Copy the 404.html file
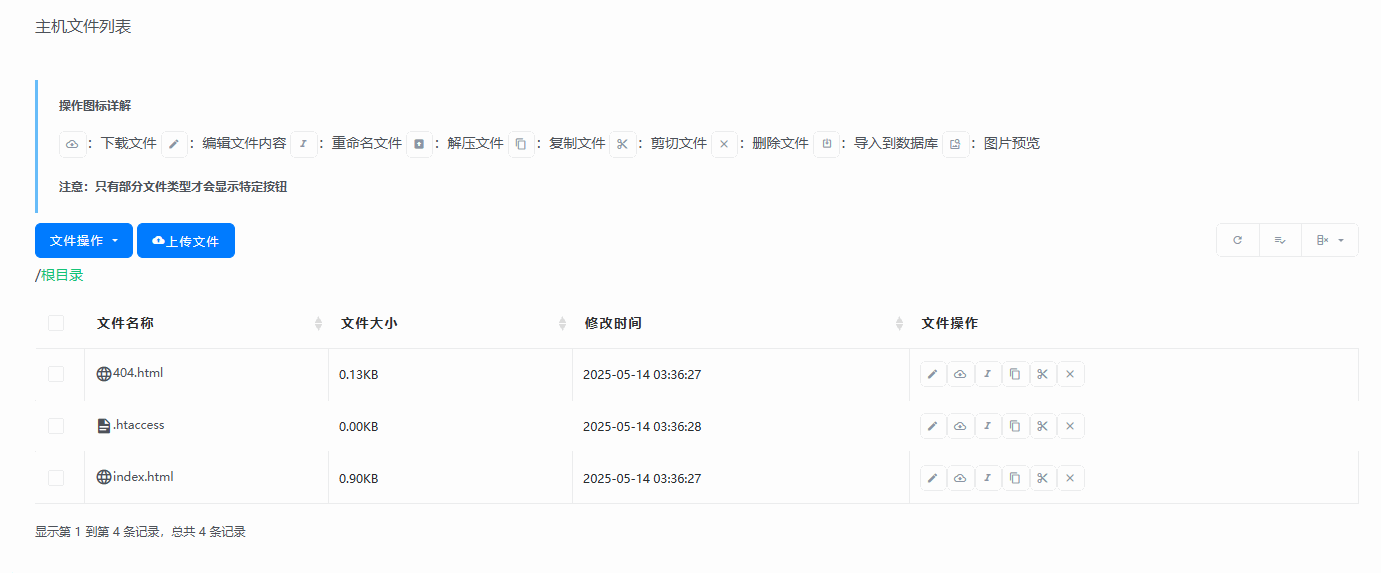 (x=1015, y=374)
